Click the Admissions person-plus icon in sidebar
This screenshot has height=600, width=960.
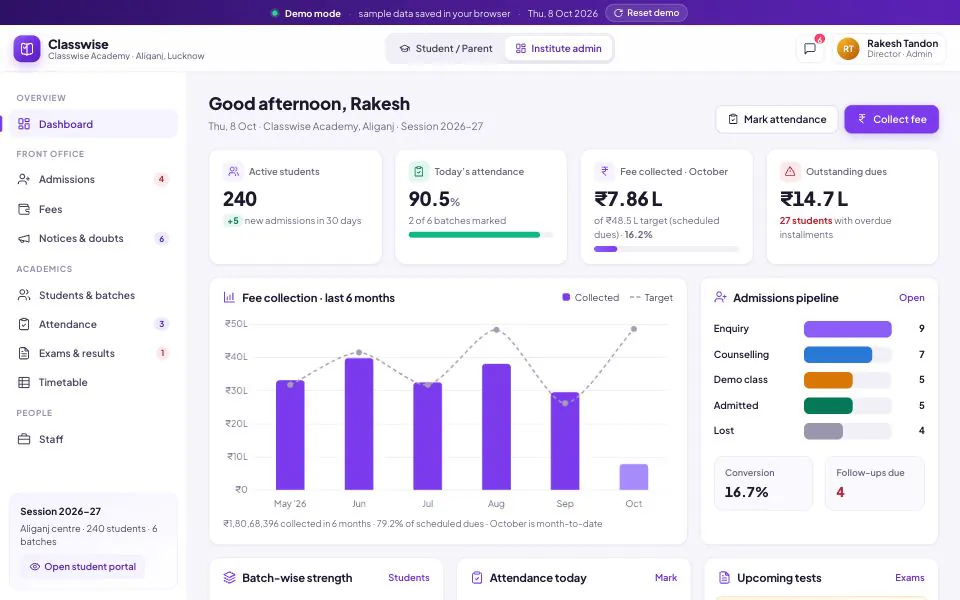[24, 179]
